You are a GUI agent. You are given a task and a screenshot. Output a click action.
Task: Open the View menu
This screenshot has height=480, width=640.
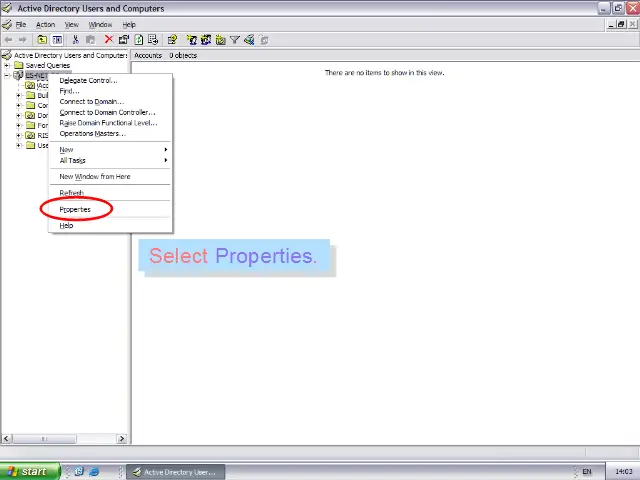coord(71,24)
